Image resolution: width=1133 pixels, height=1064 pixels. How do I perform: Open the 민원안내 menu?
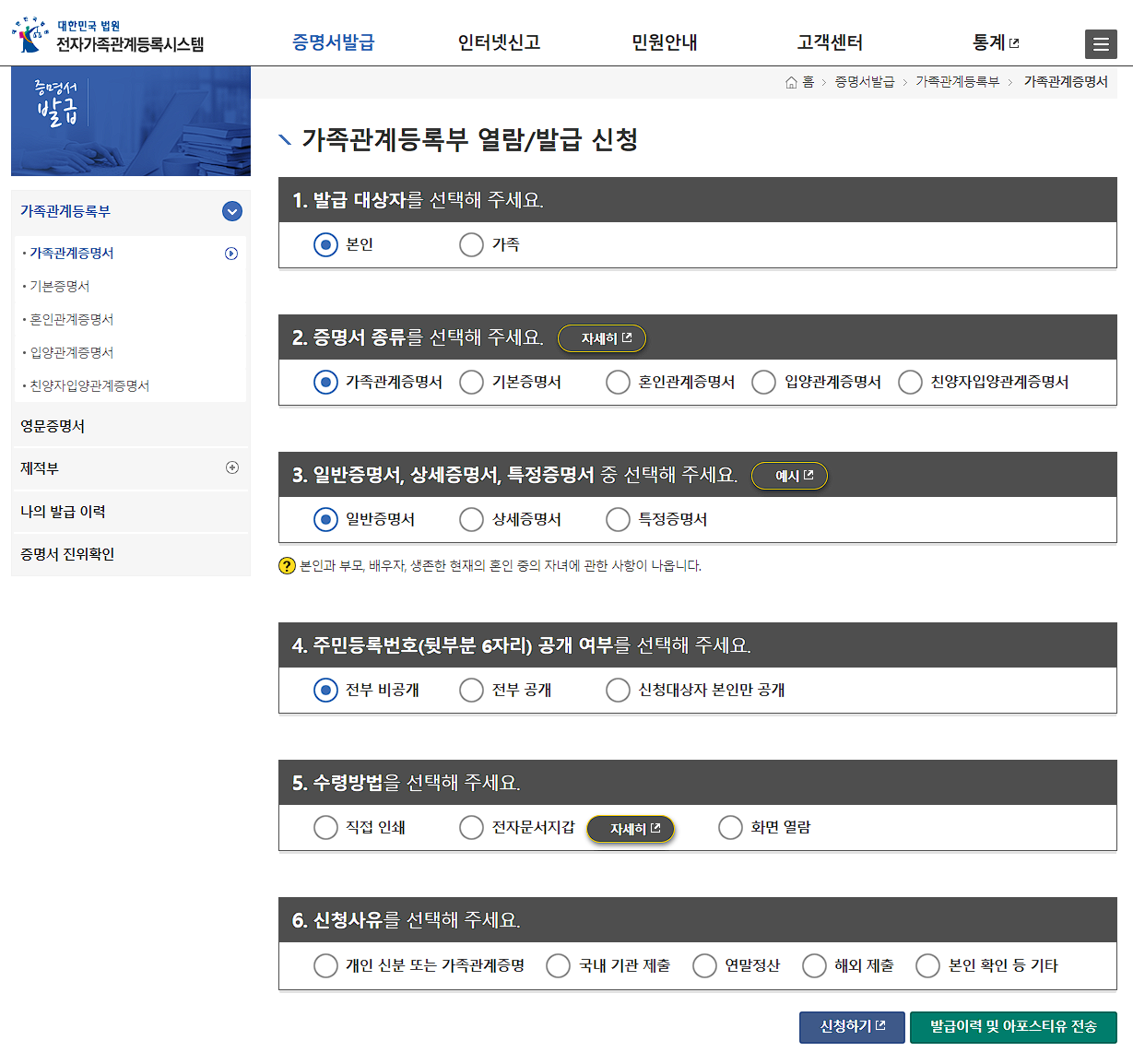[x=663, y=41]
